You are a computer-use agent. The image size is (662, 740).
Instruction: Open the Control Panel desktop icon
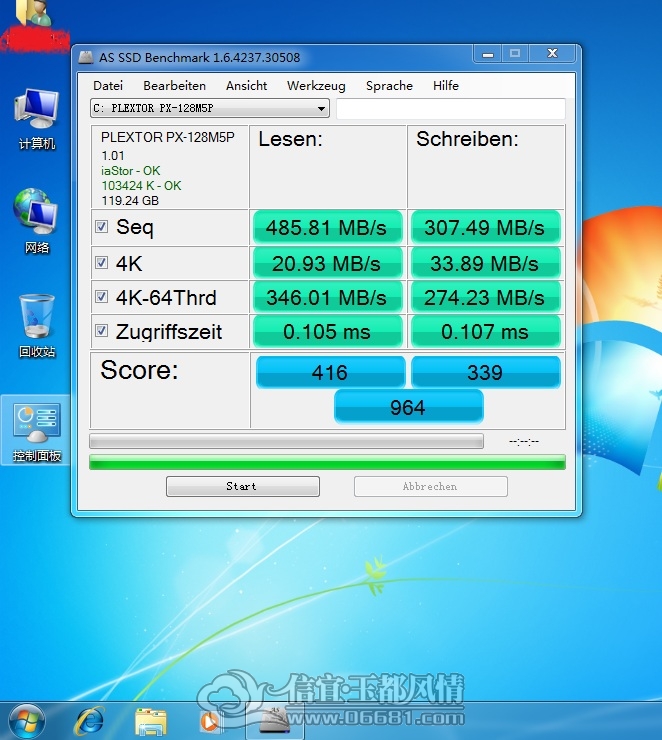pyautogui.click(x=37, y=430)
